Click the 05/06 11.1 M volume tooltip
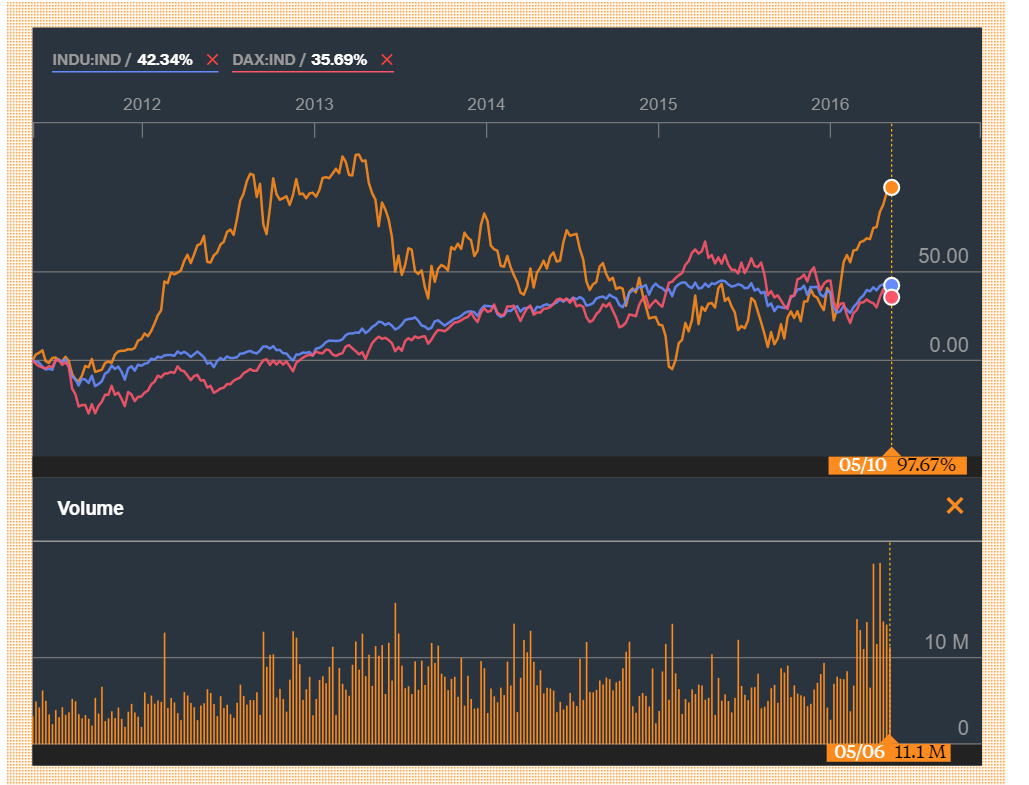 [888, 753]
